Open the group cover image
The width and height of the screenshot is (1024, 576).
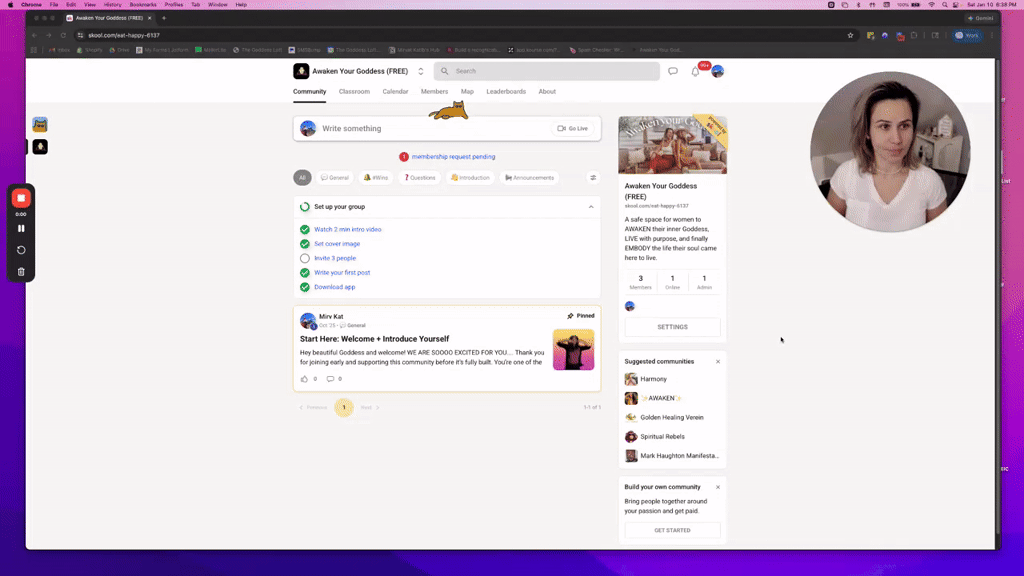coord(673,145)
